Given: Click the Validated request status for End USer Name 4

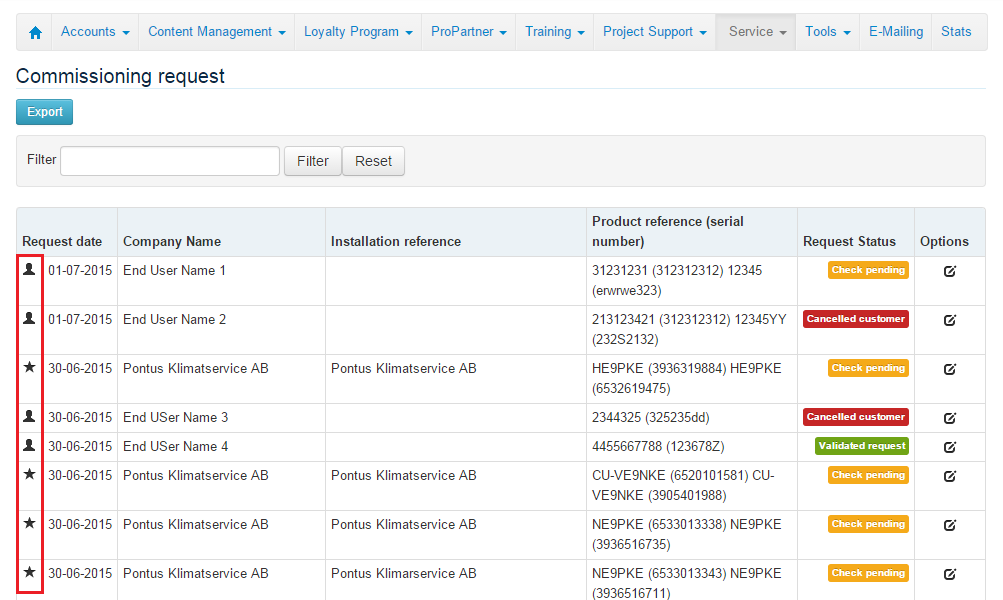Looking at the screenshot, I should tap(861, 446).
